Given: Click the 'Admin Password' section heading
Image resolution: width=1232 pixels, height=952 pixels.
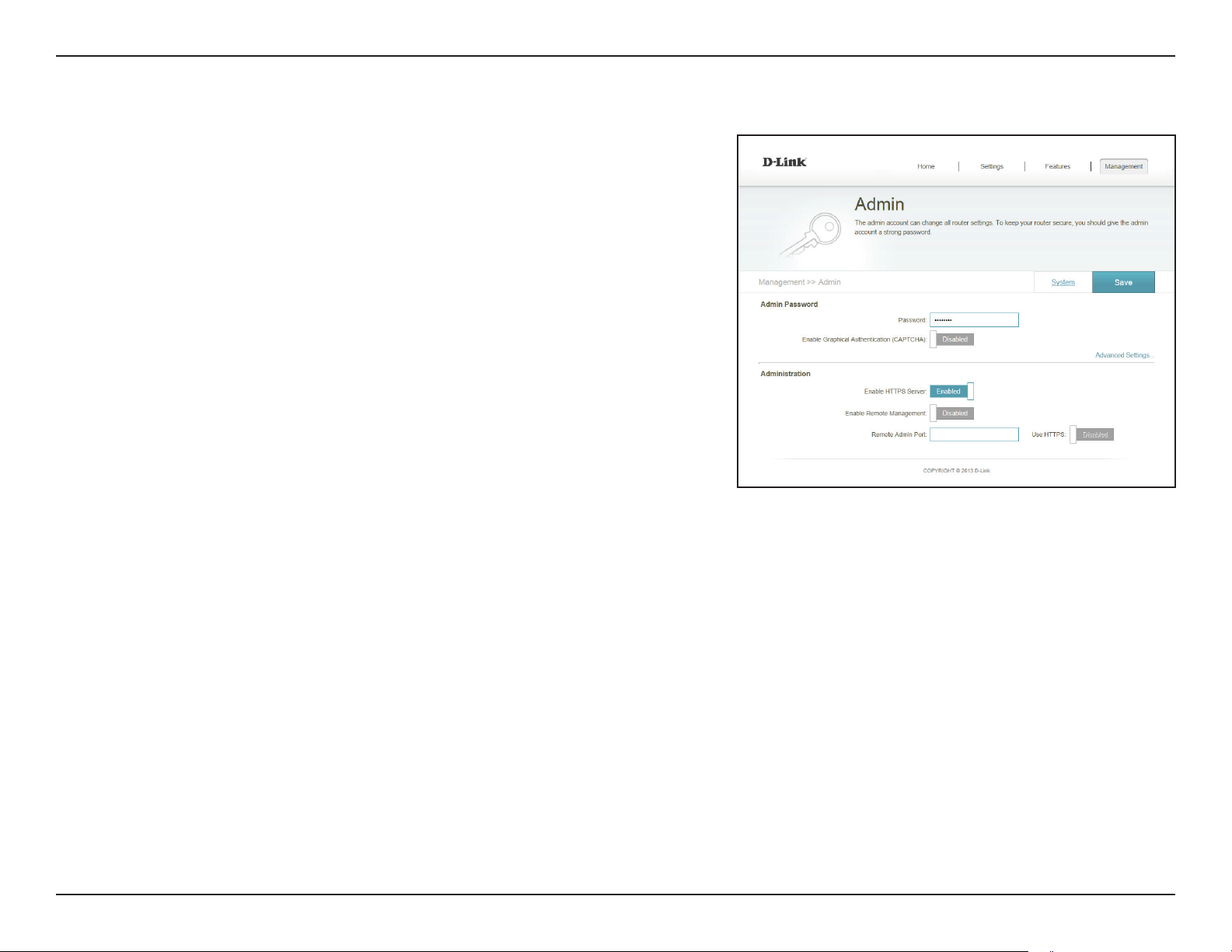Looking at the screenshot, I should [789, 305].
